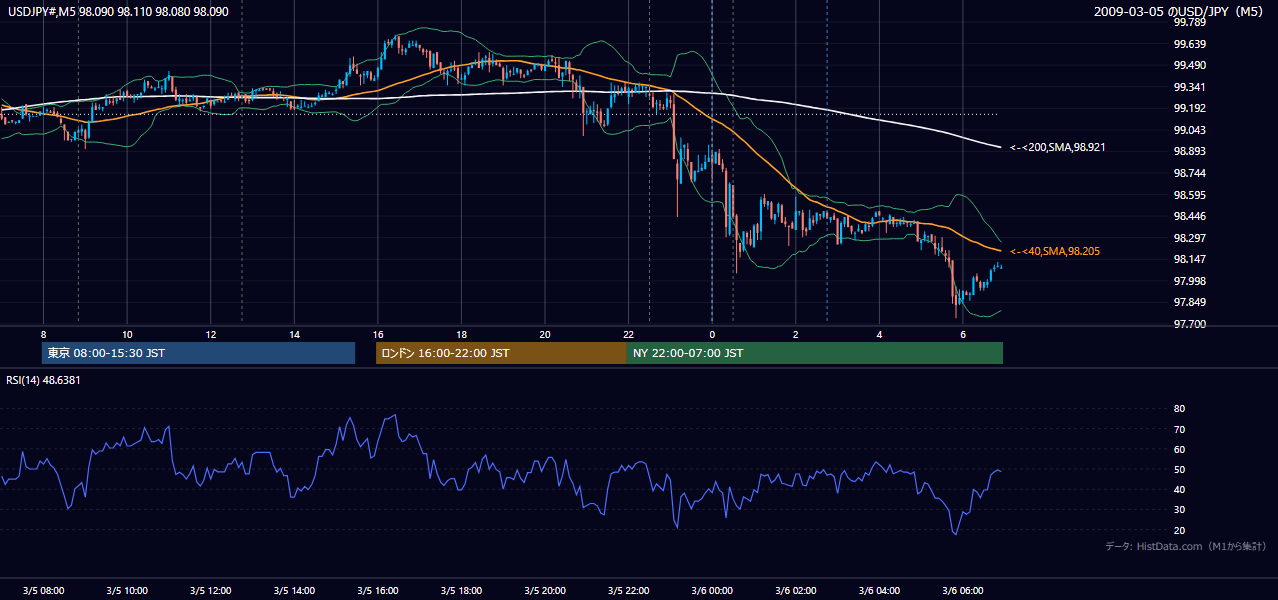This screenshot has height=600, width=1278.
Task: Click price axis value 99.639
Action: (x=1190, y=44)
